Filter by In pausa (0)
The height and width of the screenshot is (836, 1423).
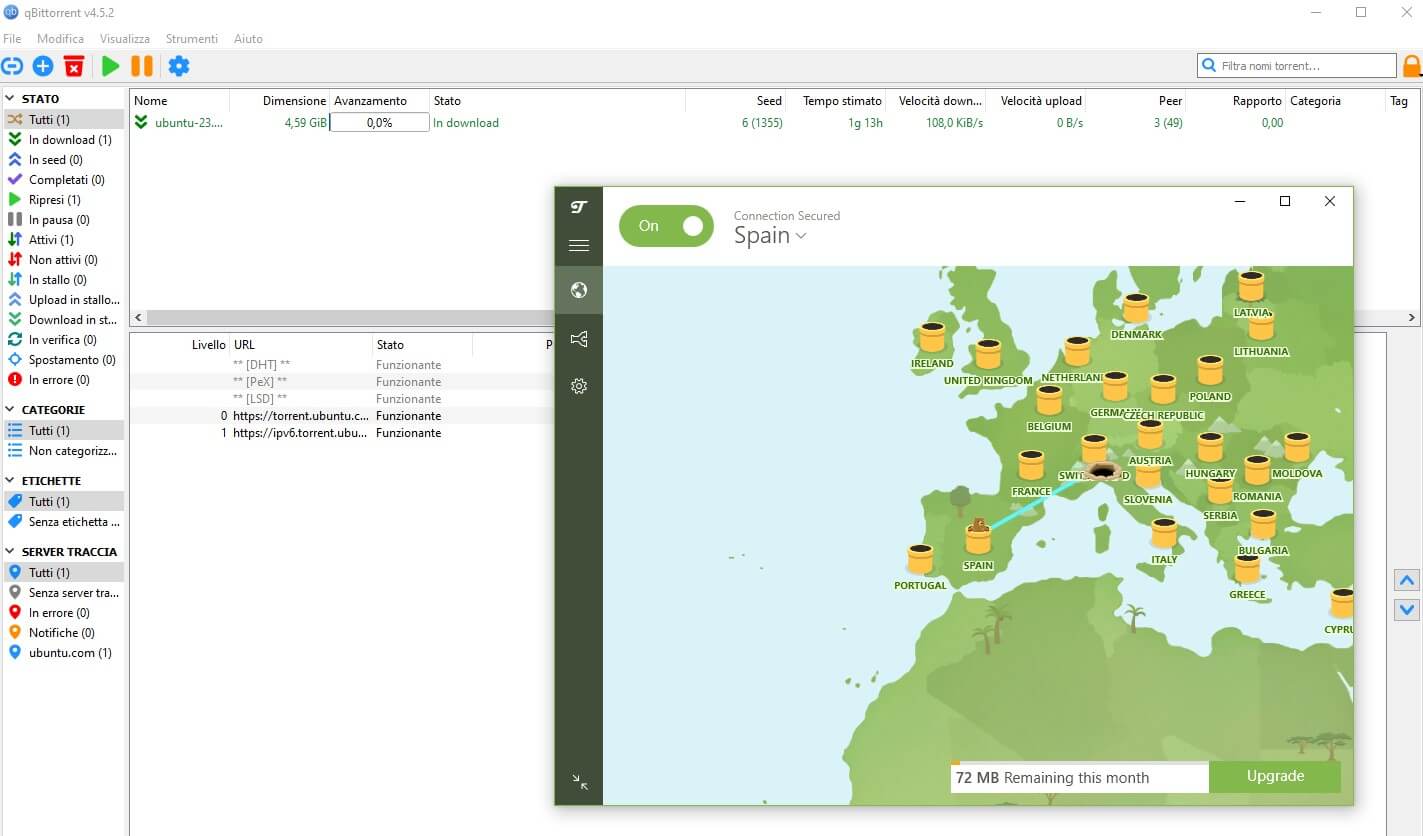[x=63, y=220]
